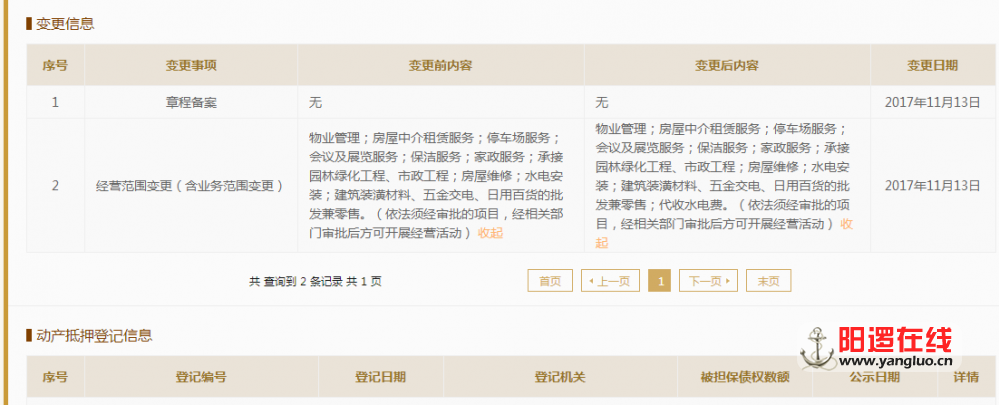Click the 下一页 next page button
This screenshot has height=405, width=999.
click(x=708, y=281)
